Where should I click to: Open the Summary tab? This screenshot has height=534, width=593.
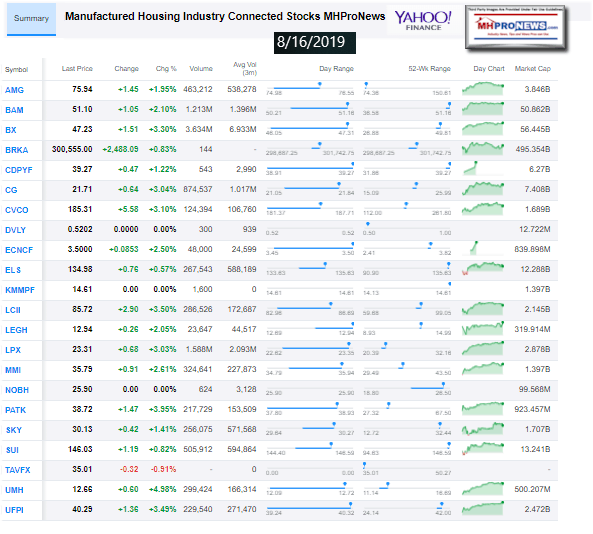click(x=31, y=19)
